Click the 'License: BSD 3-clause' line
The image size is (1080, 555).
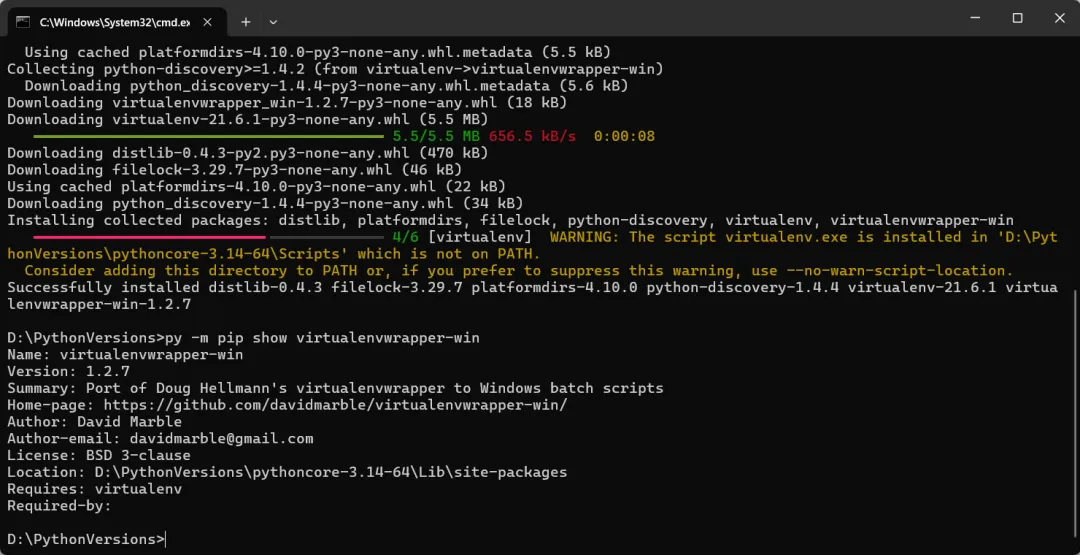[98, 455]
